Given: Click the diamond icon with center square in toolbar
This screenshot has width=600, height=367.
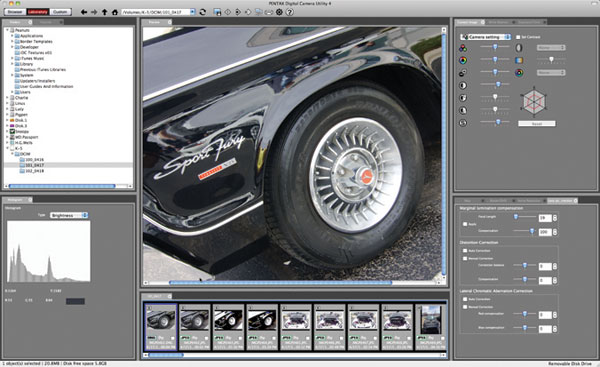Looking at the screenshot, I should click(238, 12).
